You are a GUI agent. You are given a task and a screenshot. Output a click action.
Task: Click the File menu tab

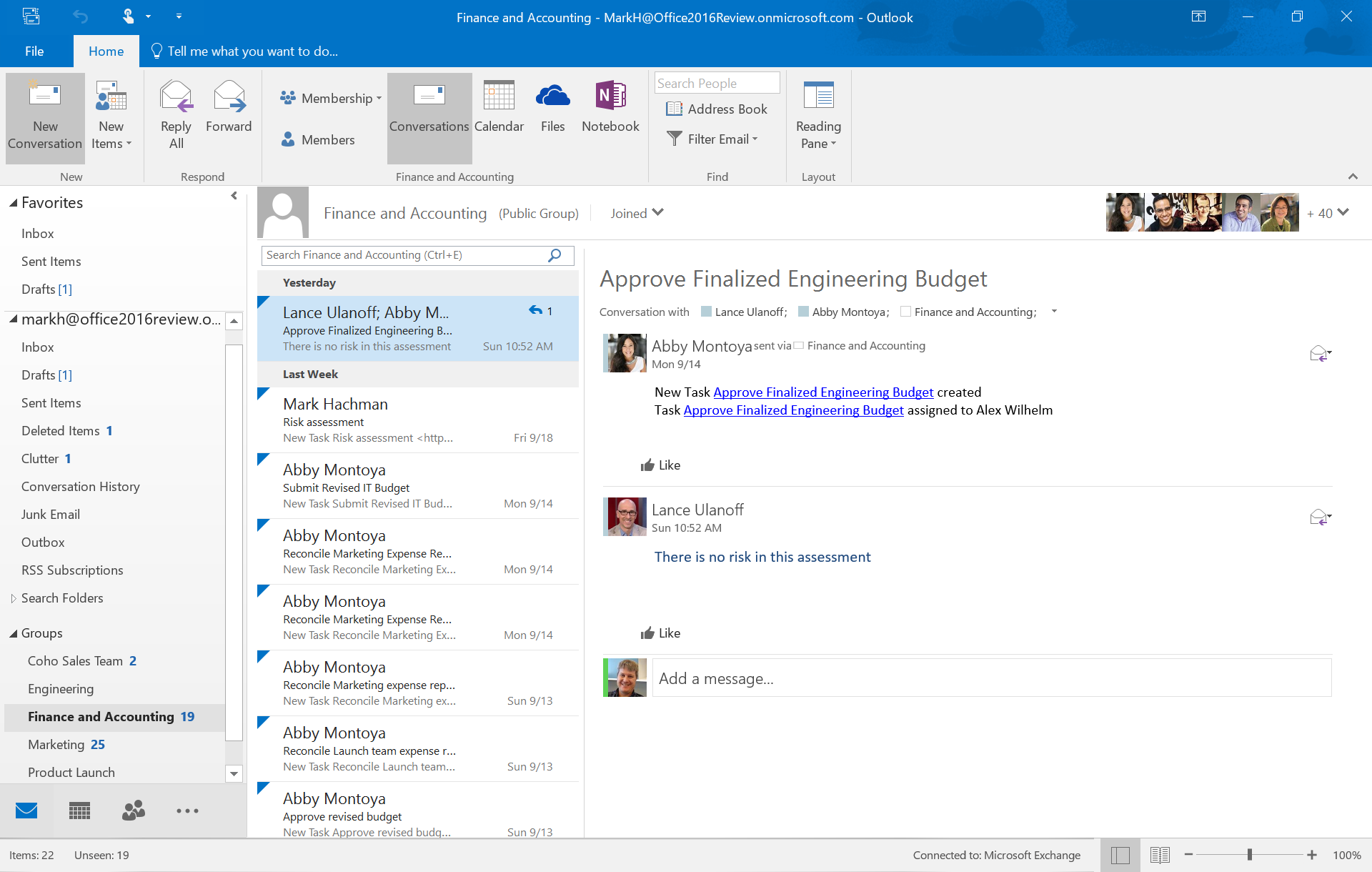click(x=36, y=51)
